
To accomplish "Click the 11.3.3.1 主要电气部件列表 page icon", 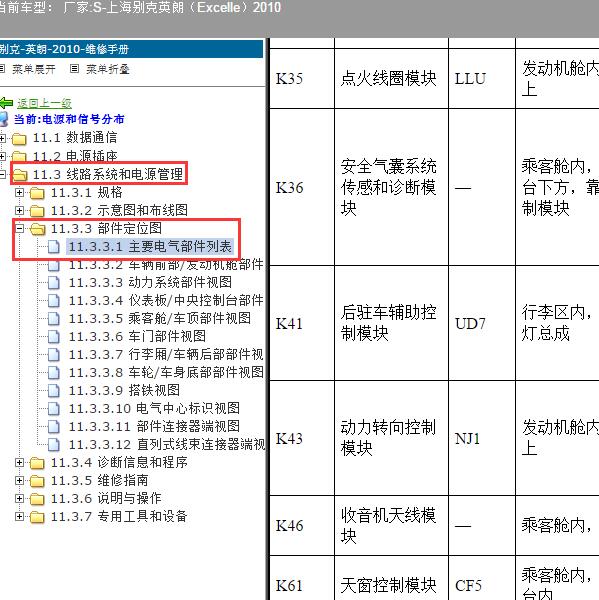I will pyautogui.click(x=54, y=246).
